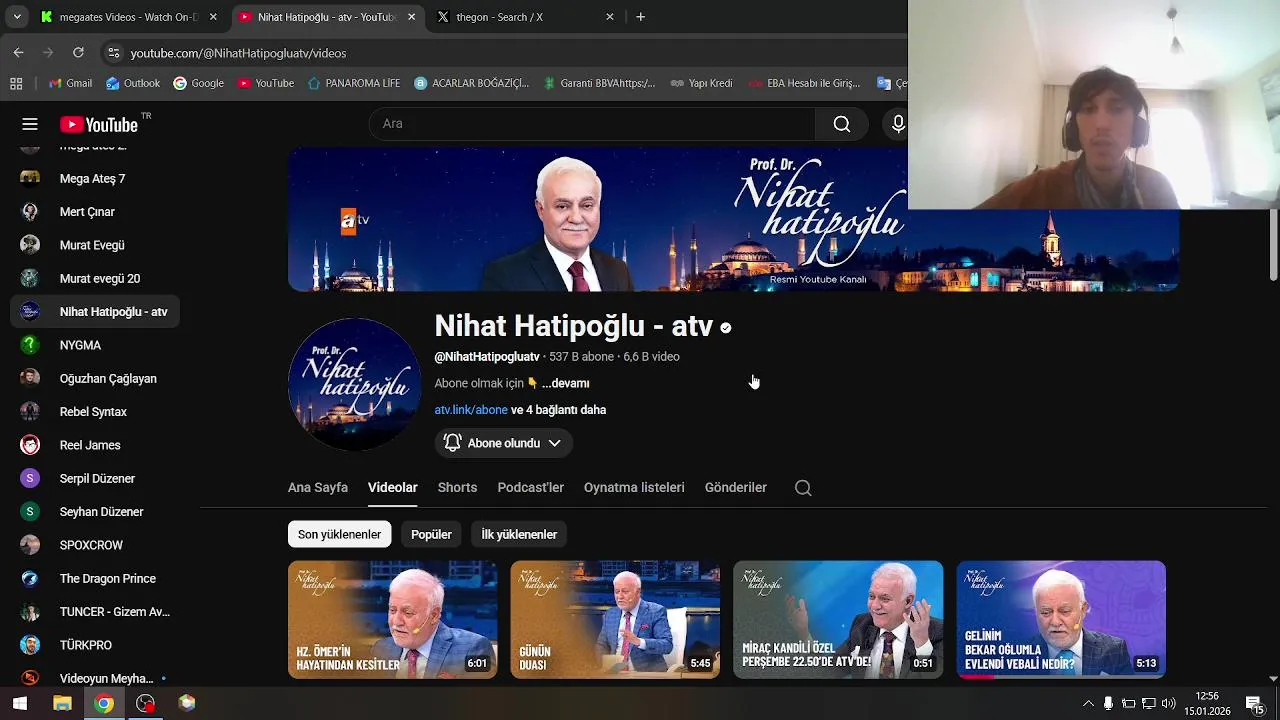
Task: Open Reel James subscription
Action: 95,445
